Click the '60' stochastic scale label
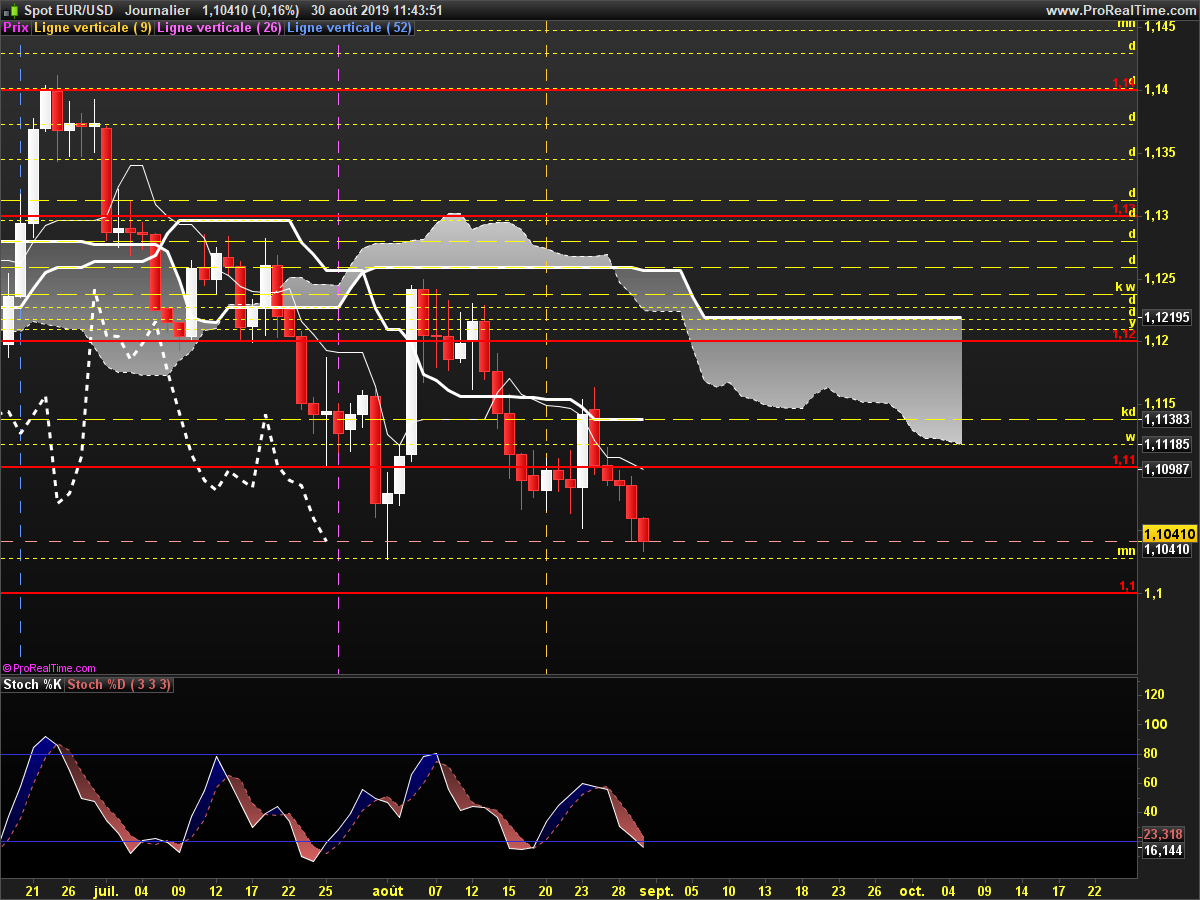 (1151, 783)
